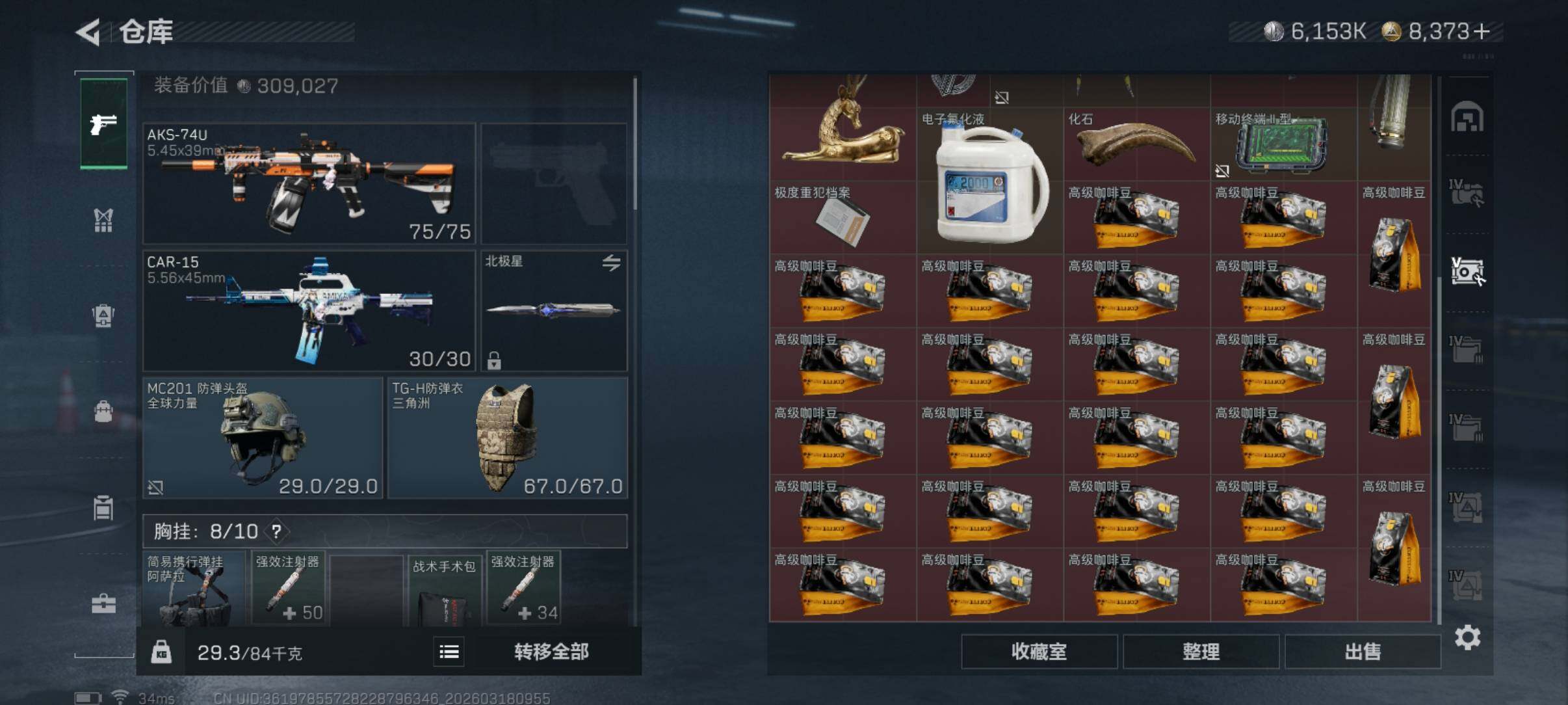
Task: Select the 电子氟化液 jug item
Action: click(990, 181)
